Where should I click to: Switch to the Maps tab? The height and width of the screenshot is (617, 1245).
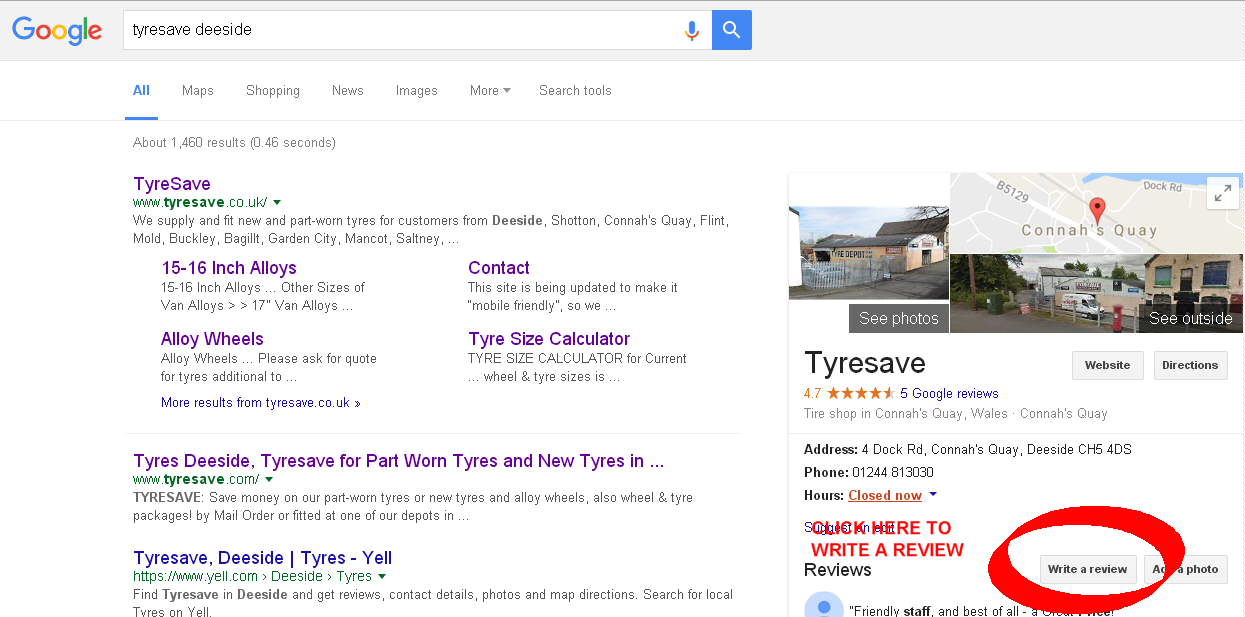pyautogui.click(x=198, y=90)
